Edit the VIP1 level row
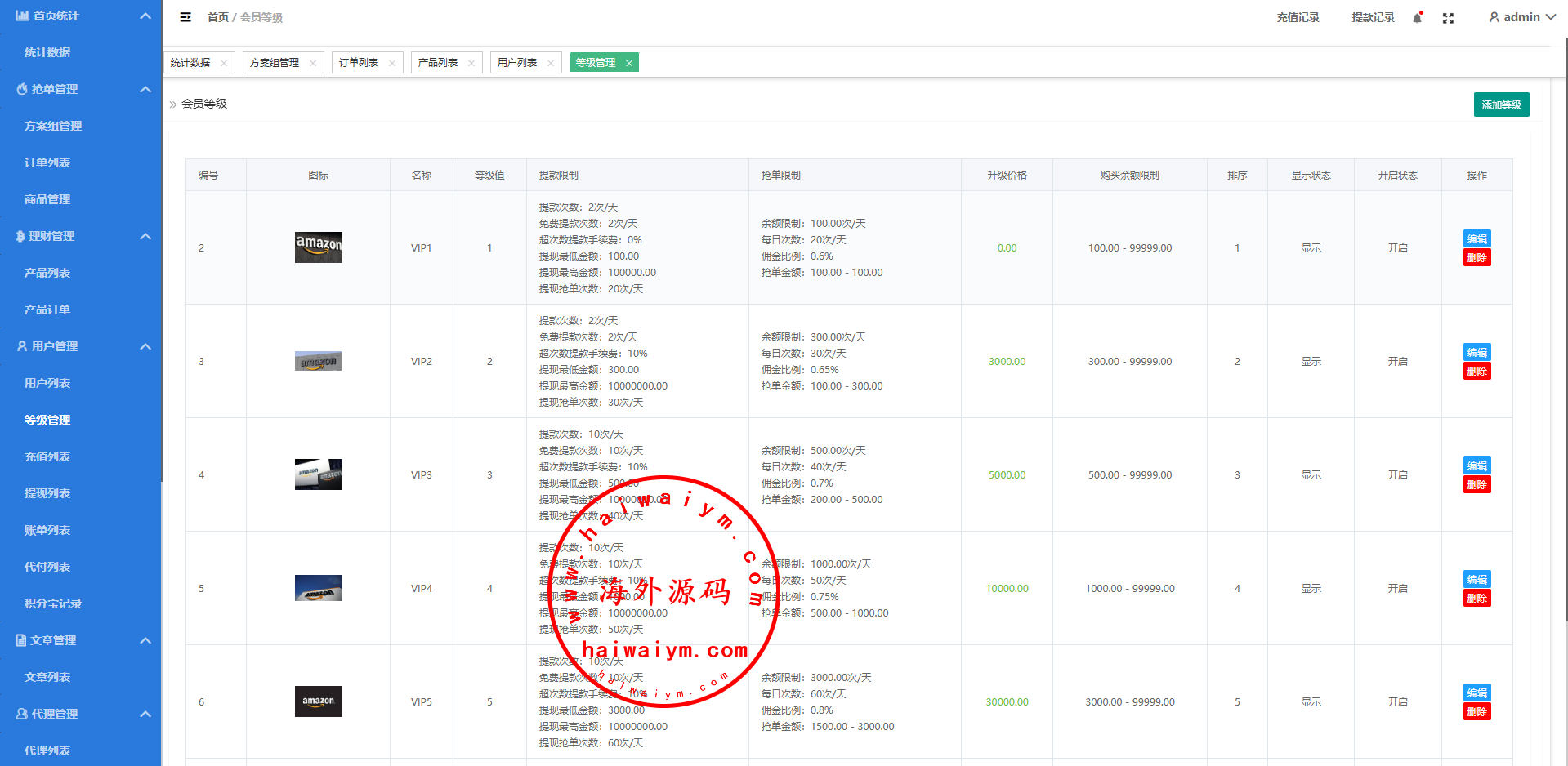Screen dimensions: 1568x766 pyautogui.click(x=1476, y=238)
